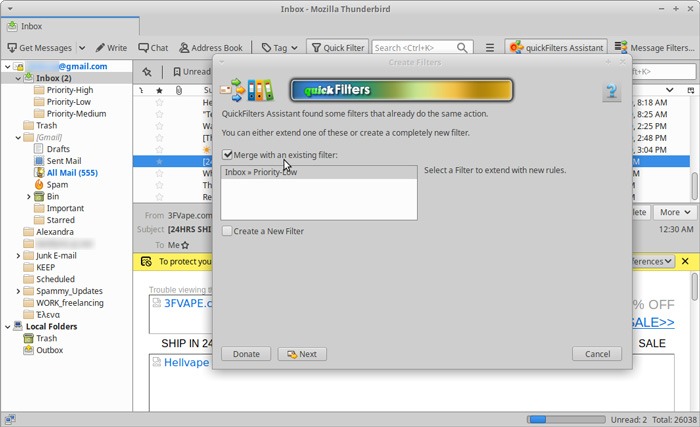Open the Get Messages dropdown arrow
Image resolution: width=700 pixels, height=427 pixels.
[82, 48]
